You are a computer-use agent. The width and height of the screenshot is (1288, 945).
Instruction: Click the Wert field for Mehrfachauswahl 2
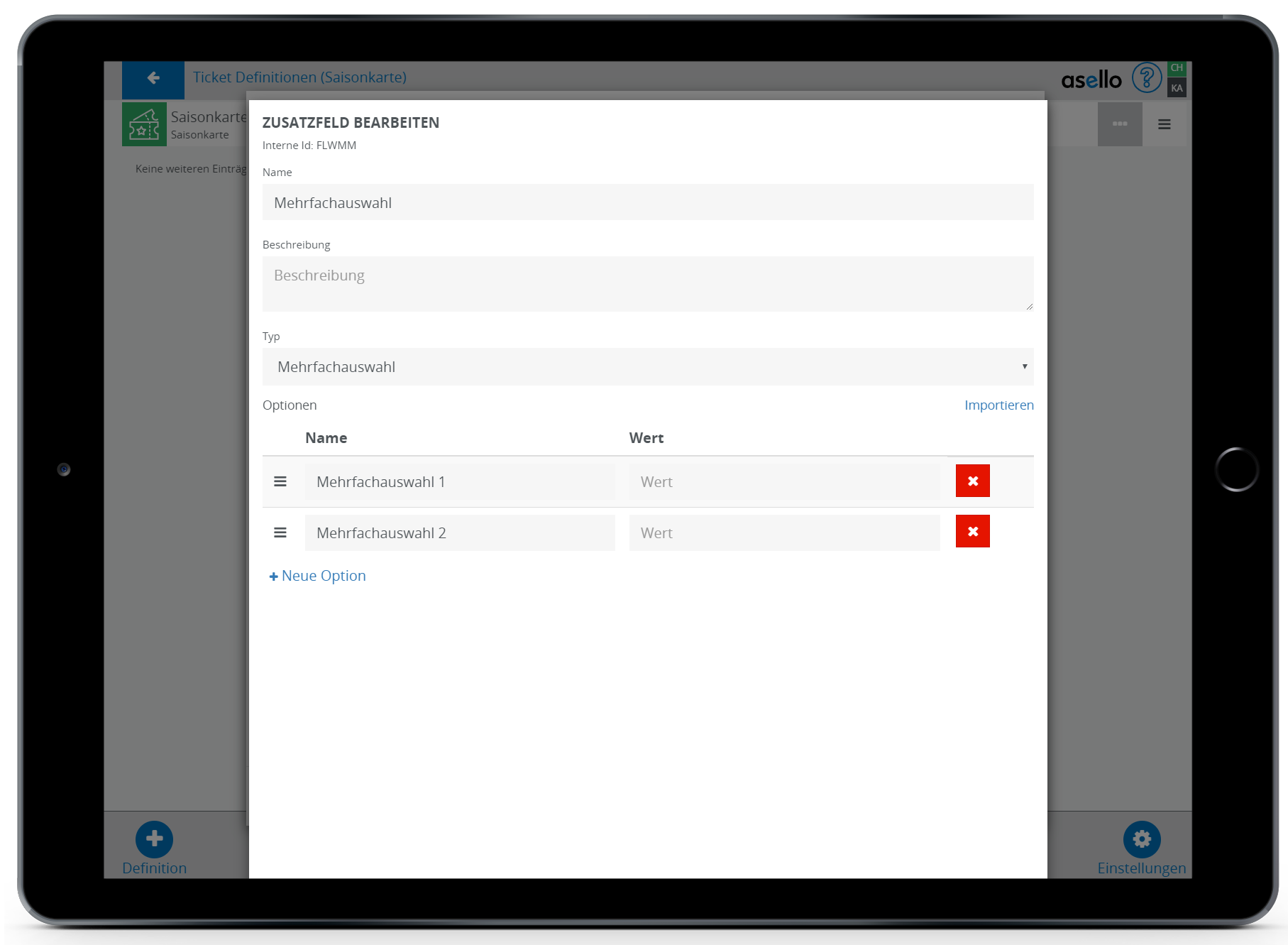[x=783, y=533]
